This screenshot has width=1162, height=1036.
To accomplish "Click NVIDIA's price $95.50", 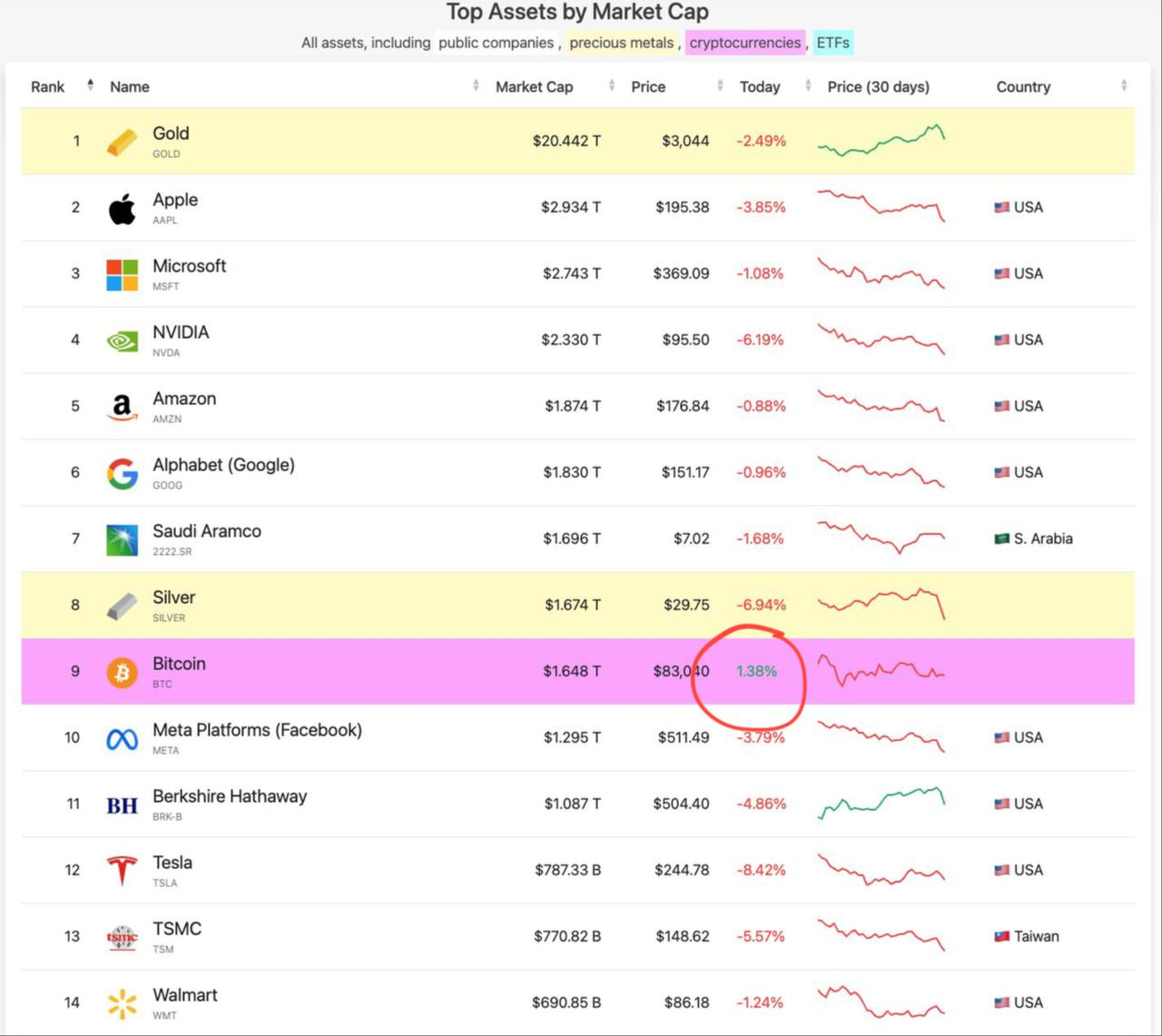I will pos(685,340).
